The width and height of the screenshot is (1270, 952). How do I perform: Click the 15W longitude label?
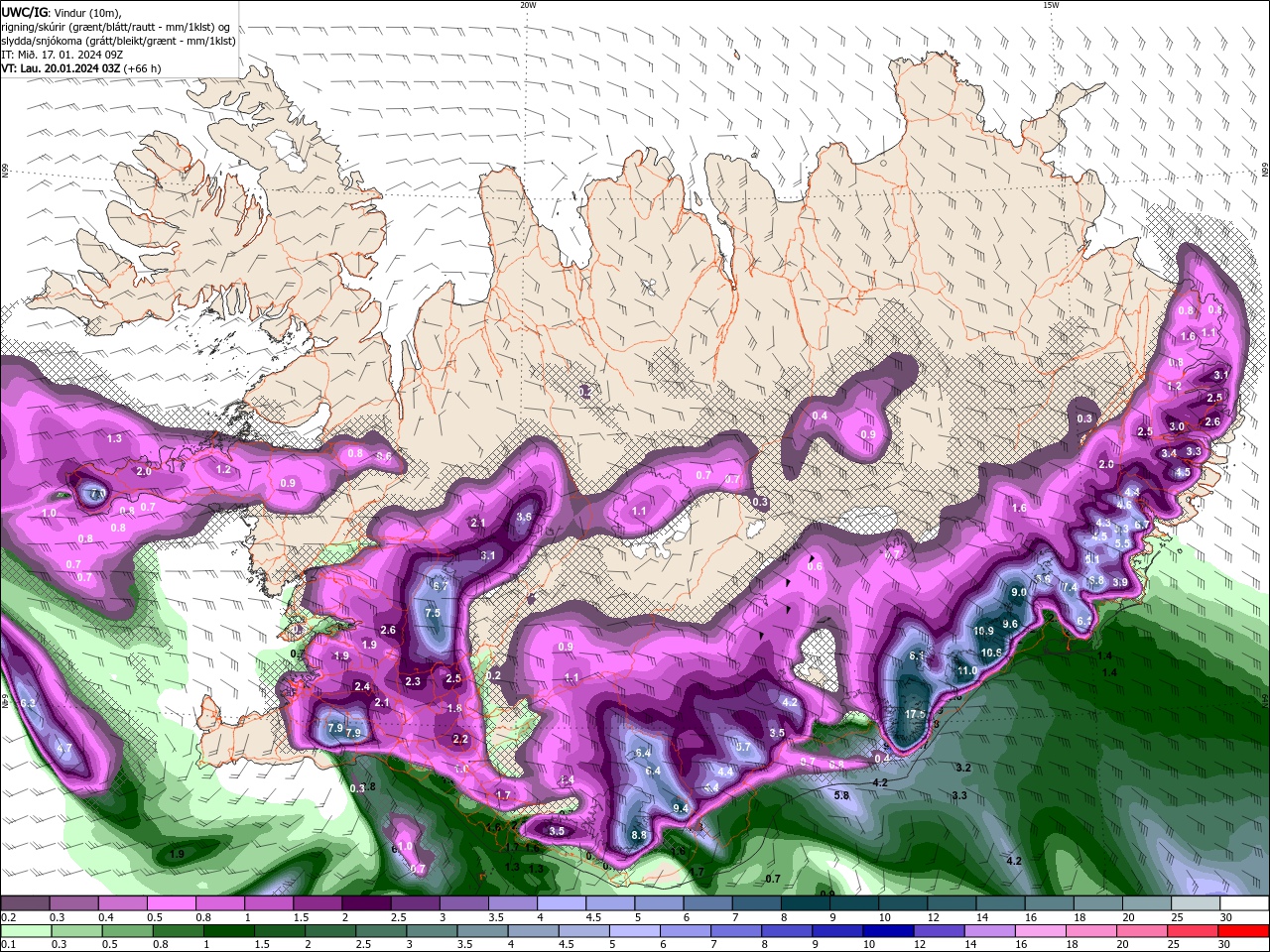1050,5
